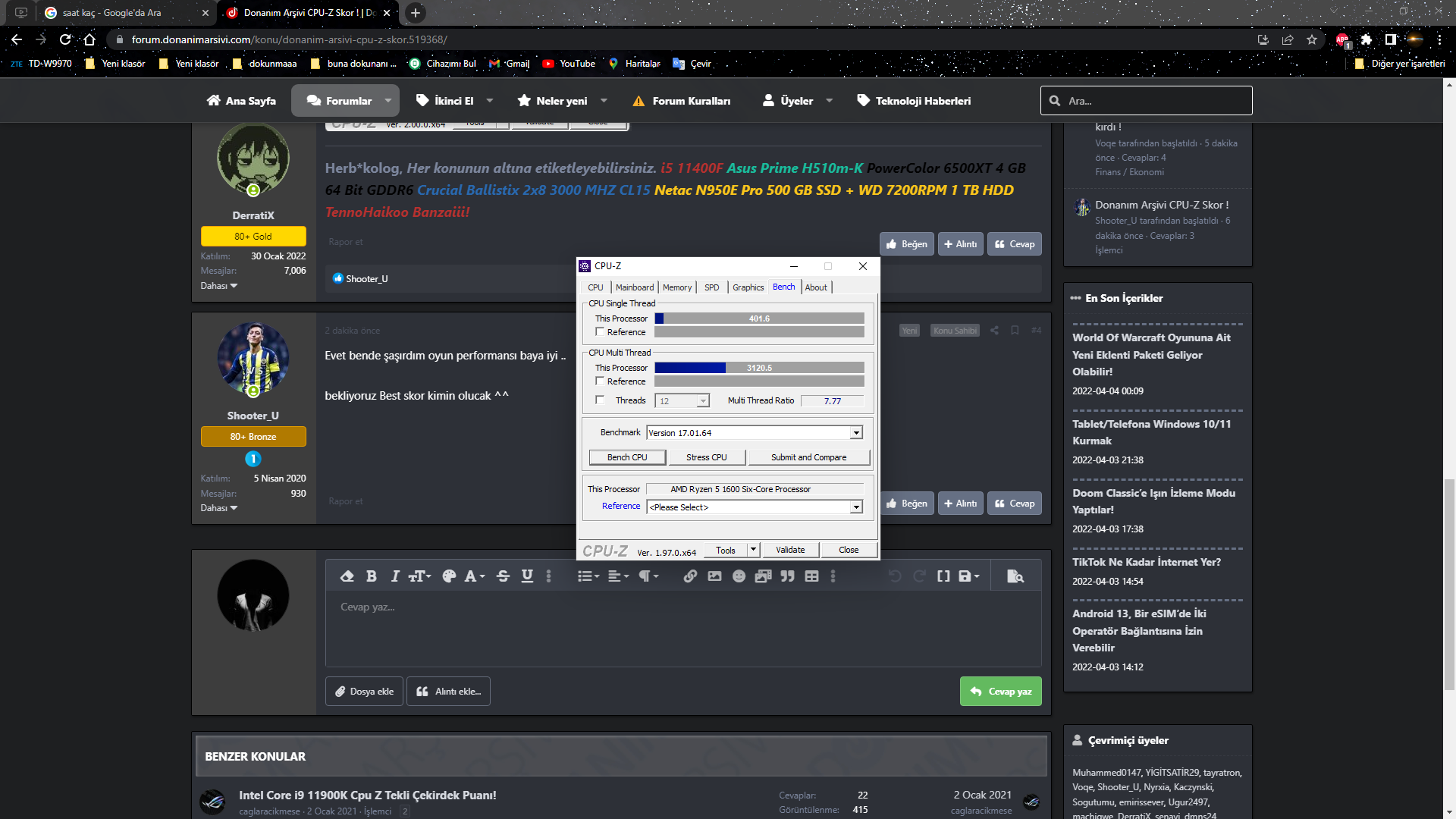The width and height of the screenshot is (1456, 819).
Task: Expand Dahası under Shooter_U profile
Action: click(219, 508)
